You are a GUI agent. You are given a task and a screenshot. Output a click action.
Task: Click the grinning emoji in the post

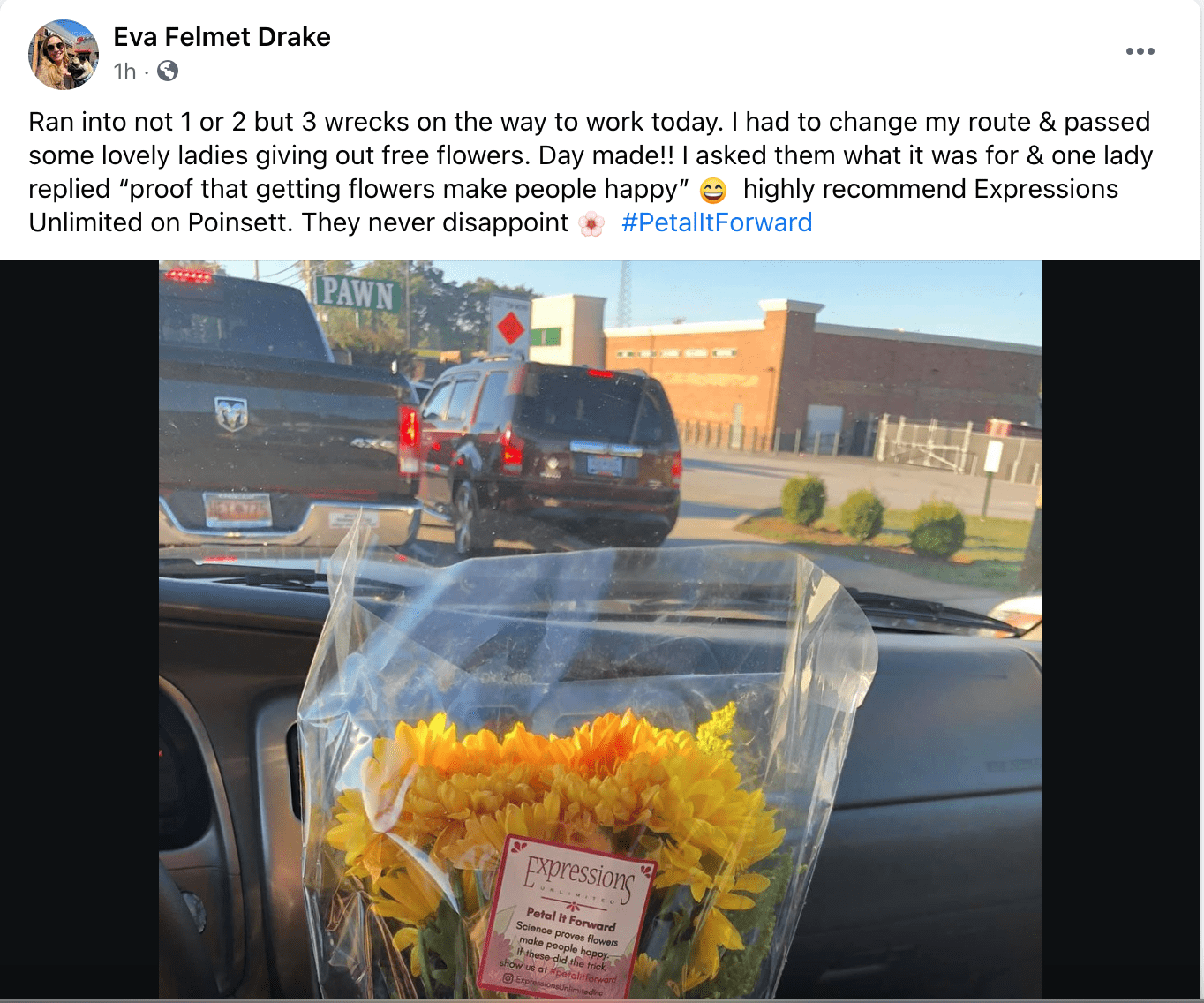tap(713, 190)
